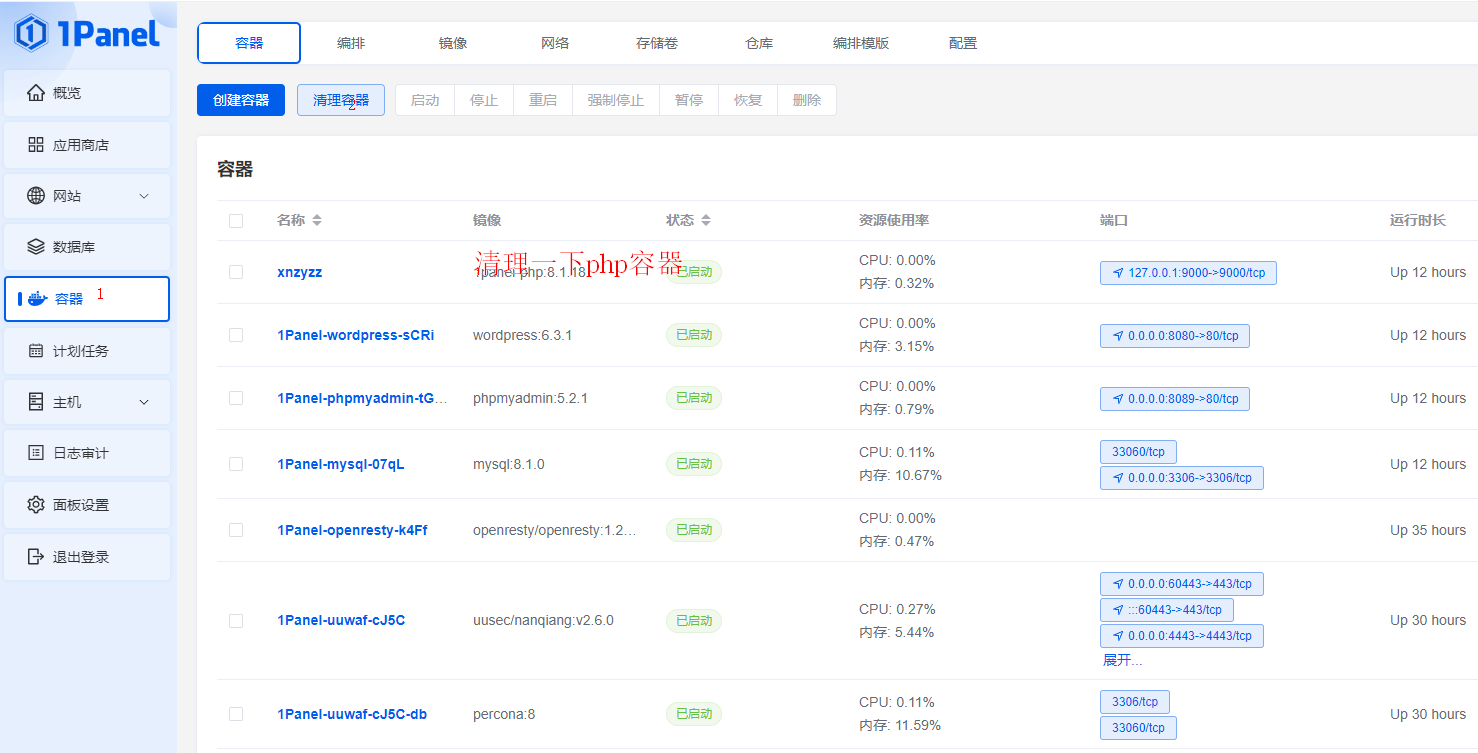
Task: Tick the checkbox for 1Panel-uuwaf-cJ5C
Action: [236, 620]
